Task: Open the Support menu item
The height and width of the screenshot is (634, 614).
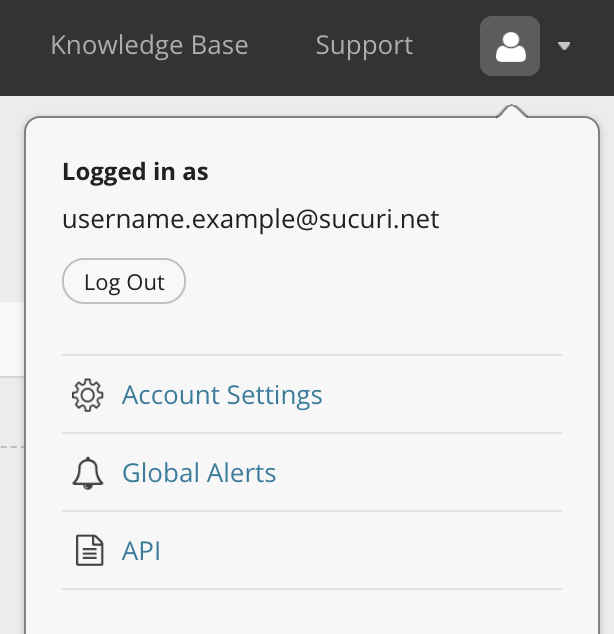Action: 364,46
